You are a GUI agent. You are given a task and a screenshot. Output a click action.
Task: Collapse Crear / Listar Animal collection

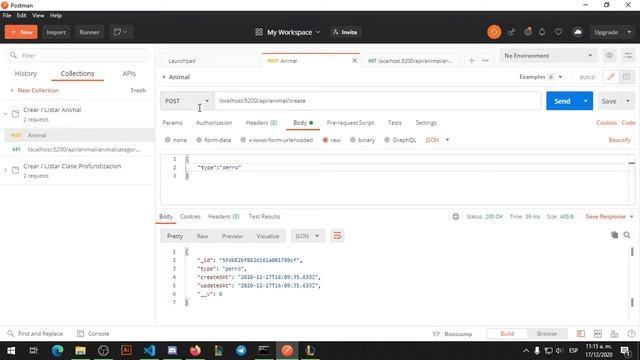point(5,114)
